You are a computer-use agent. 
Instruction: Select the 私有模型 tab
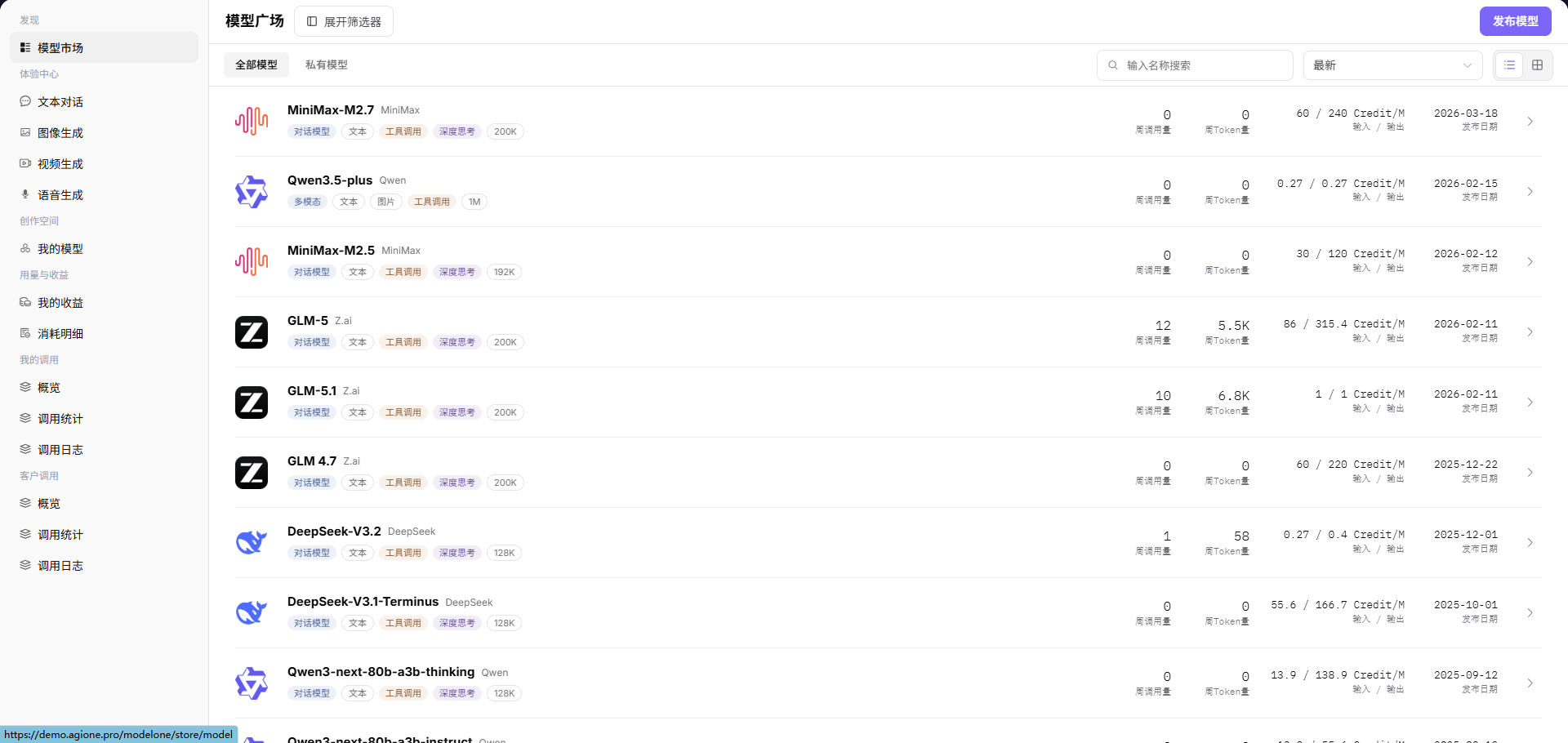[327, 65]
